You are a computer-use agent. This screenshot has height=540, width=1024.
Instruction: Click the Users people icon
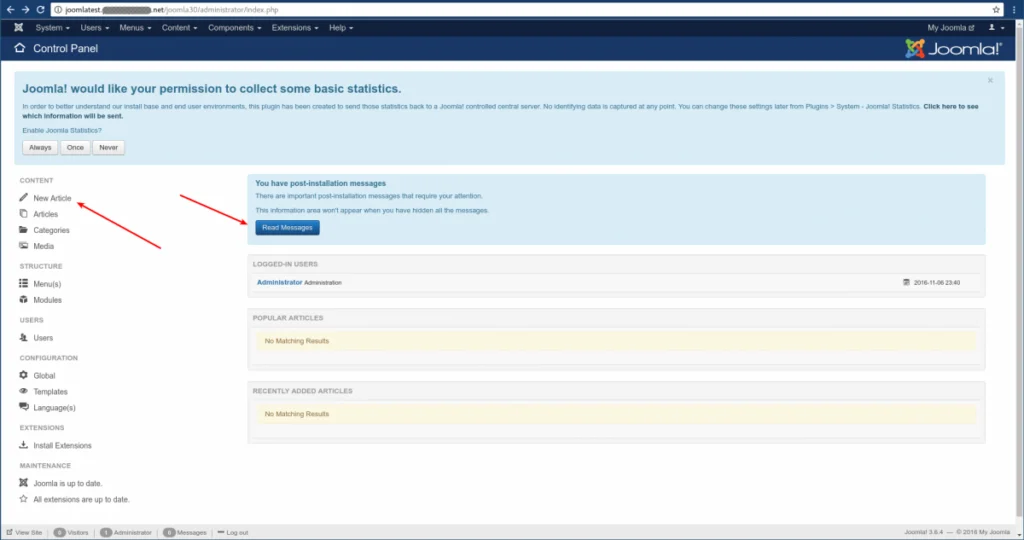coord(24,338)
